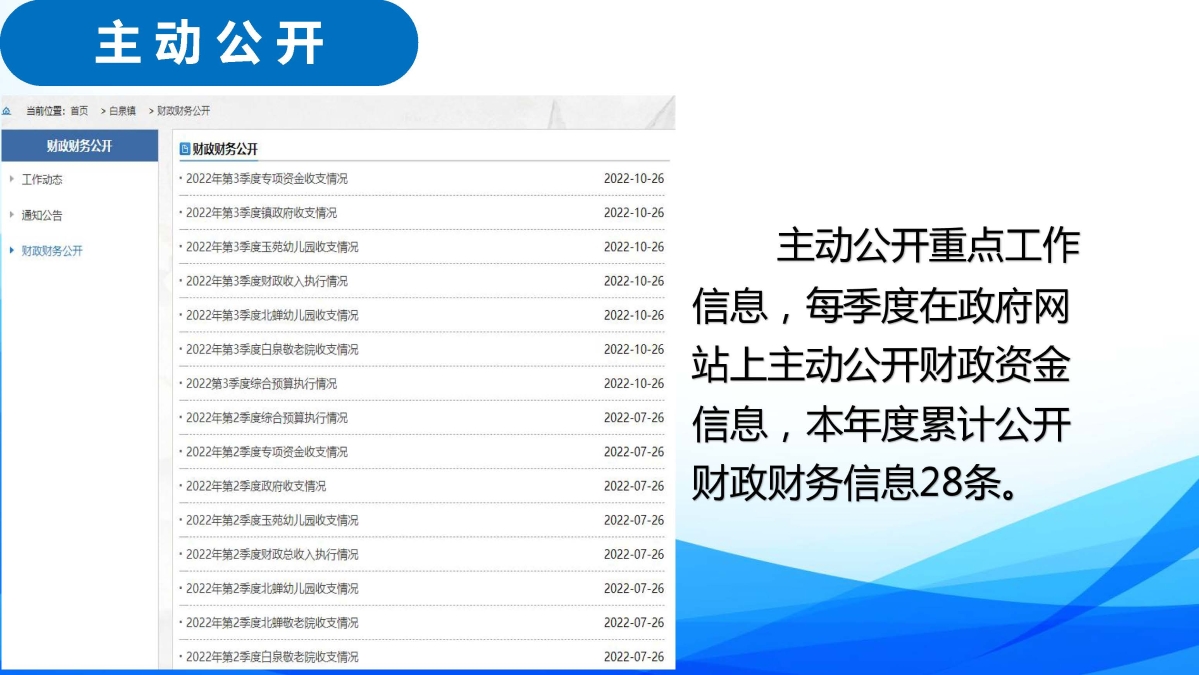Click bullet icon before 2022第3季度综合预算执行情况

[179, 383]
